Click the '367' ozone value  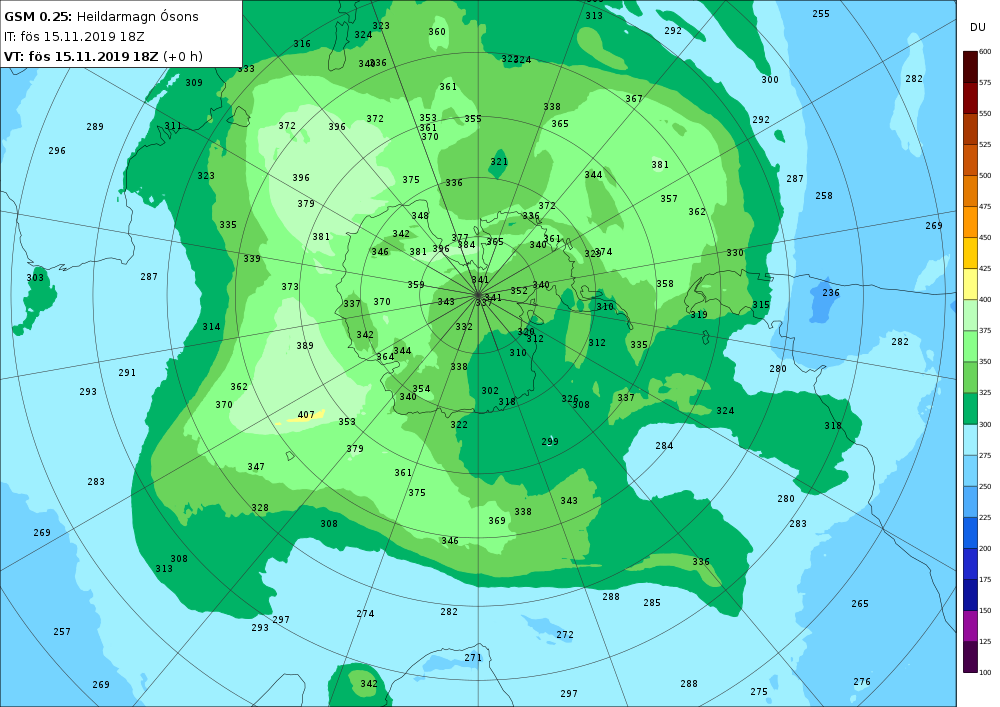(634, 98)
